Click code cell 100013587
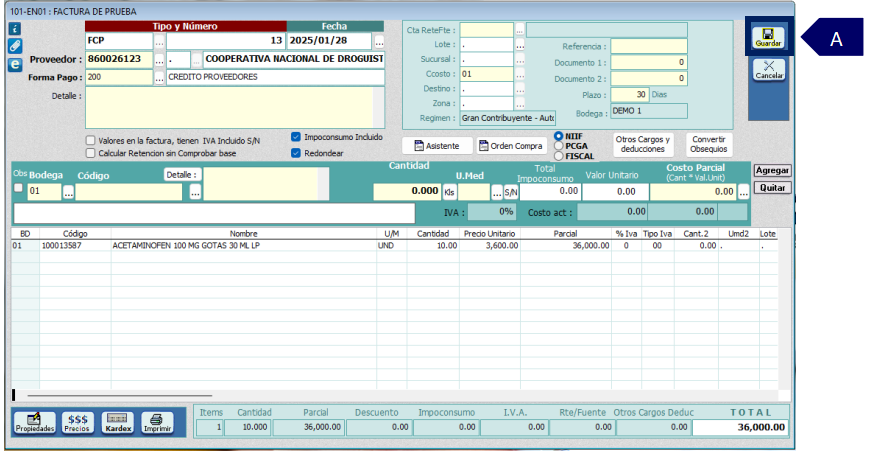The image size is (878, 451). 62,245
